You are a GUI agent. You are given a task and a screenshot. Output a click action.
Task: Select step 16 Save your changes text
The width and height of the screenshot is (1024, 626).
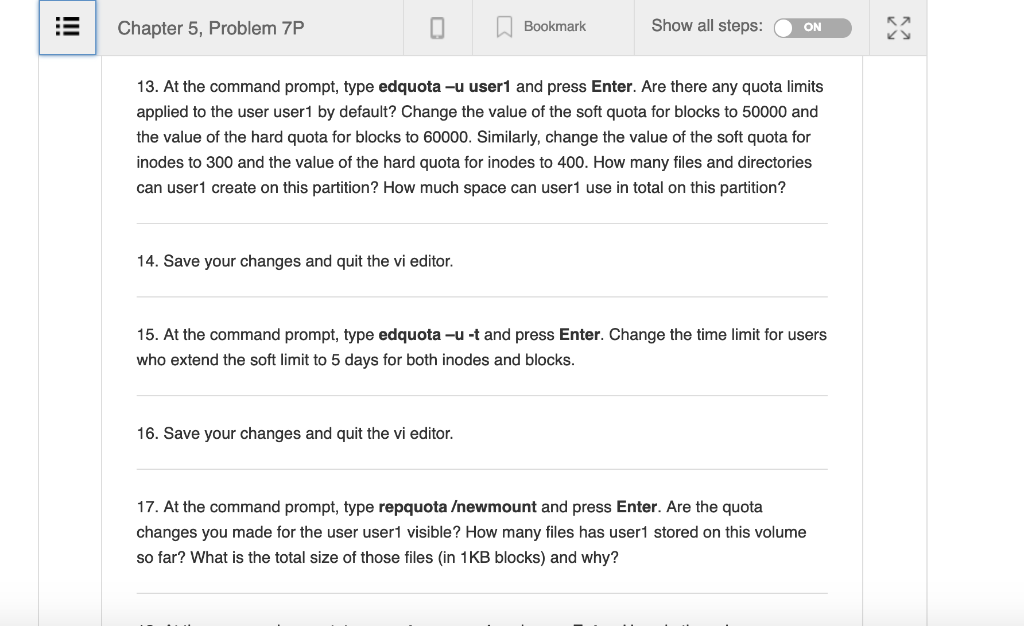click(x=295, y=433)
